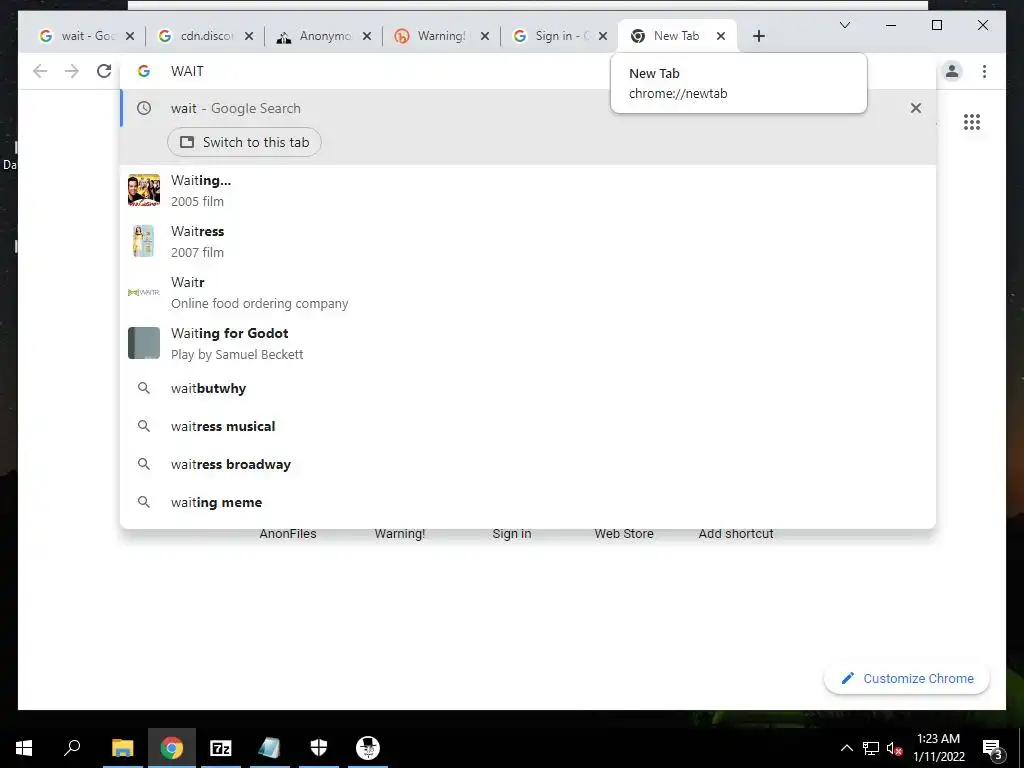Open the Google apps grid

pyautogui.click(x=972, y=121)
